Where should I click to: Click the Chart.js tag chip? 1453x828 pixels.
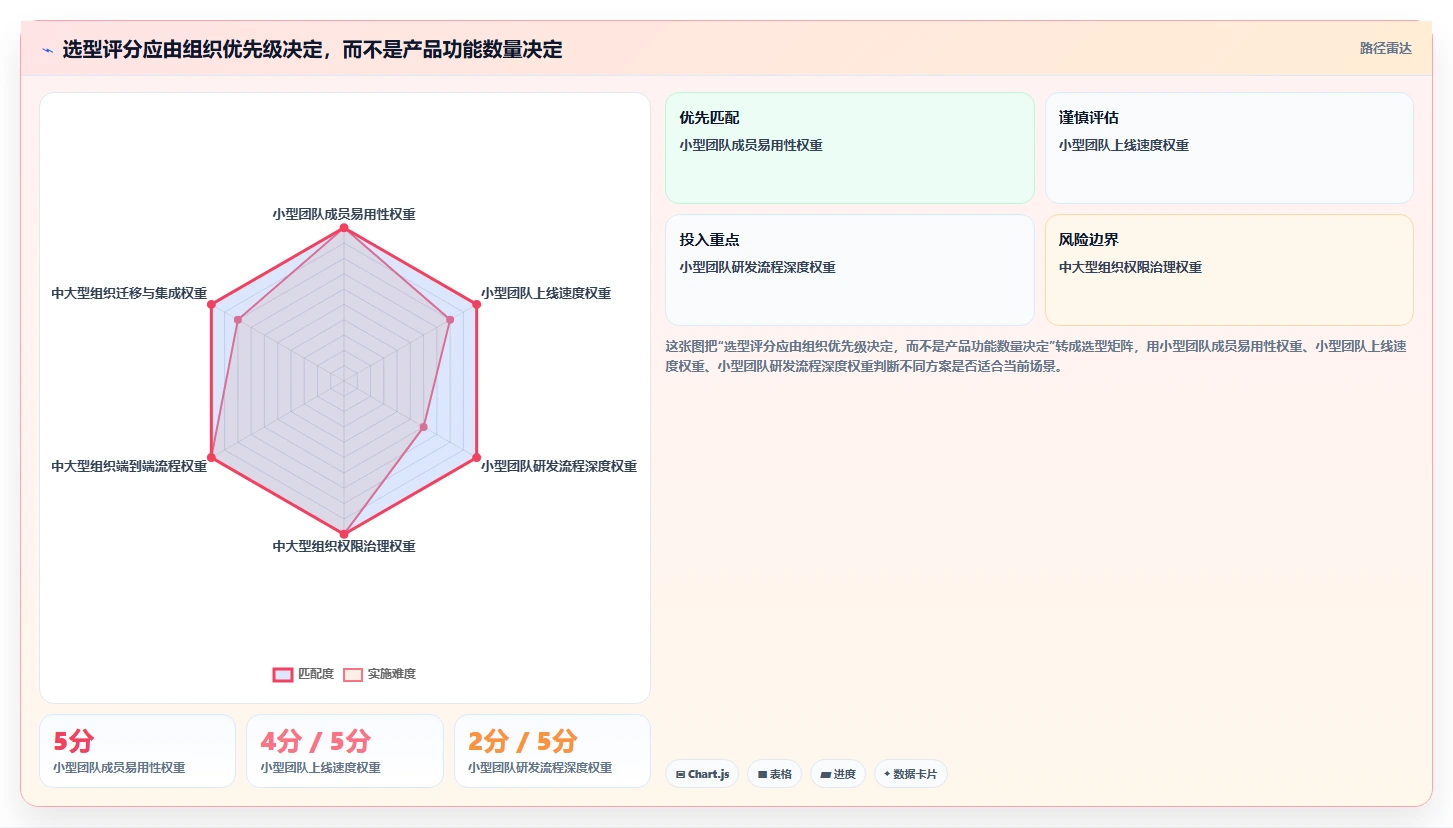[702, 774]
